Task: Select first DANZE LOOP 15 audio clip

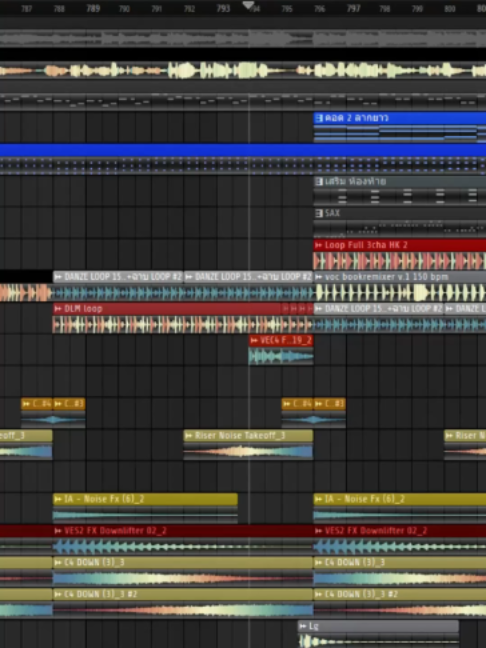Action: click(x=118, y=286)
